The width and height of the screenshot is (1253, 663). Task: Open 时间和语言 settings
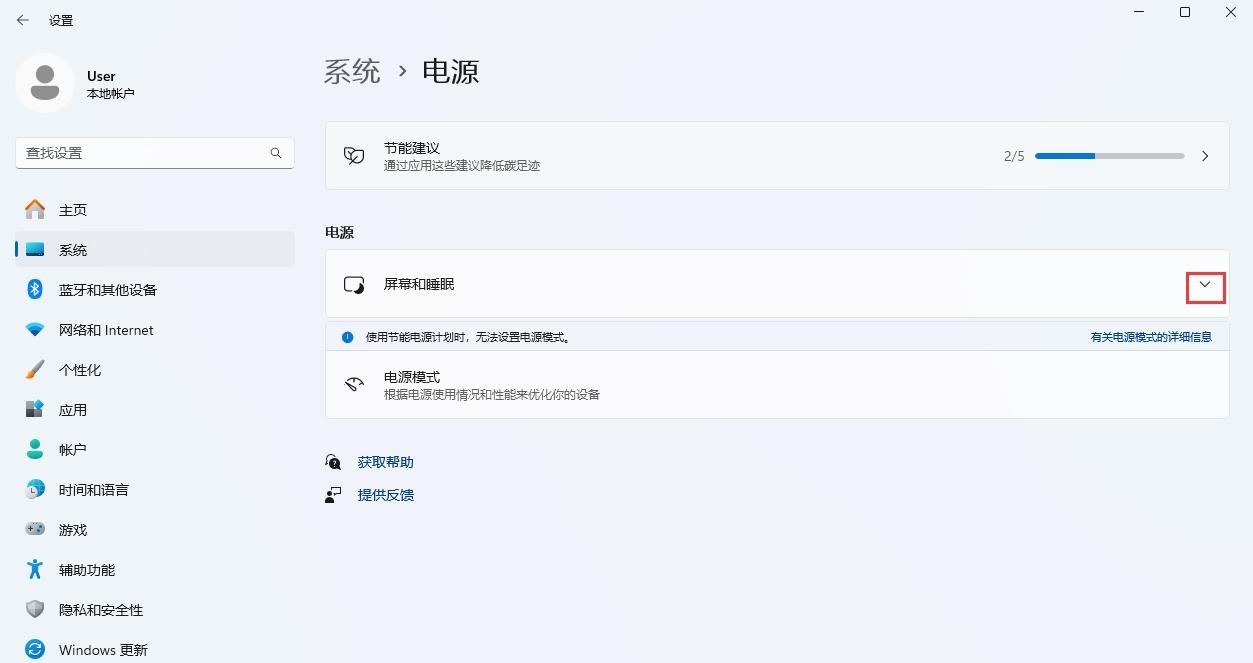pyautogui.click(x=92, y=489)
